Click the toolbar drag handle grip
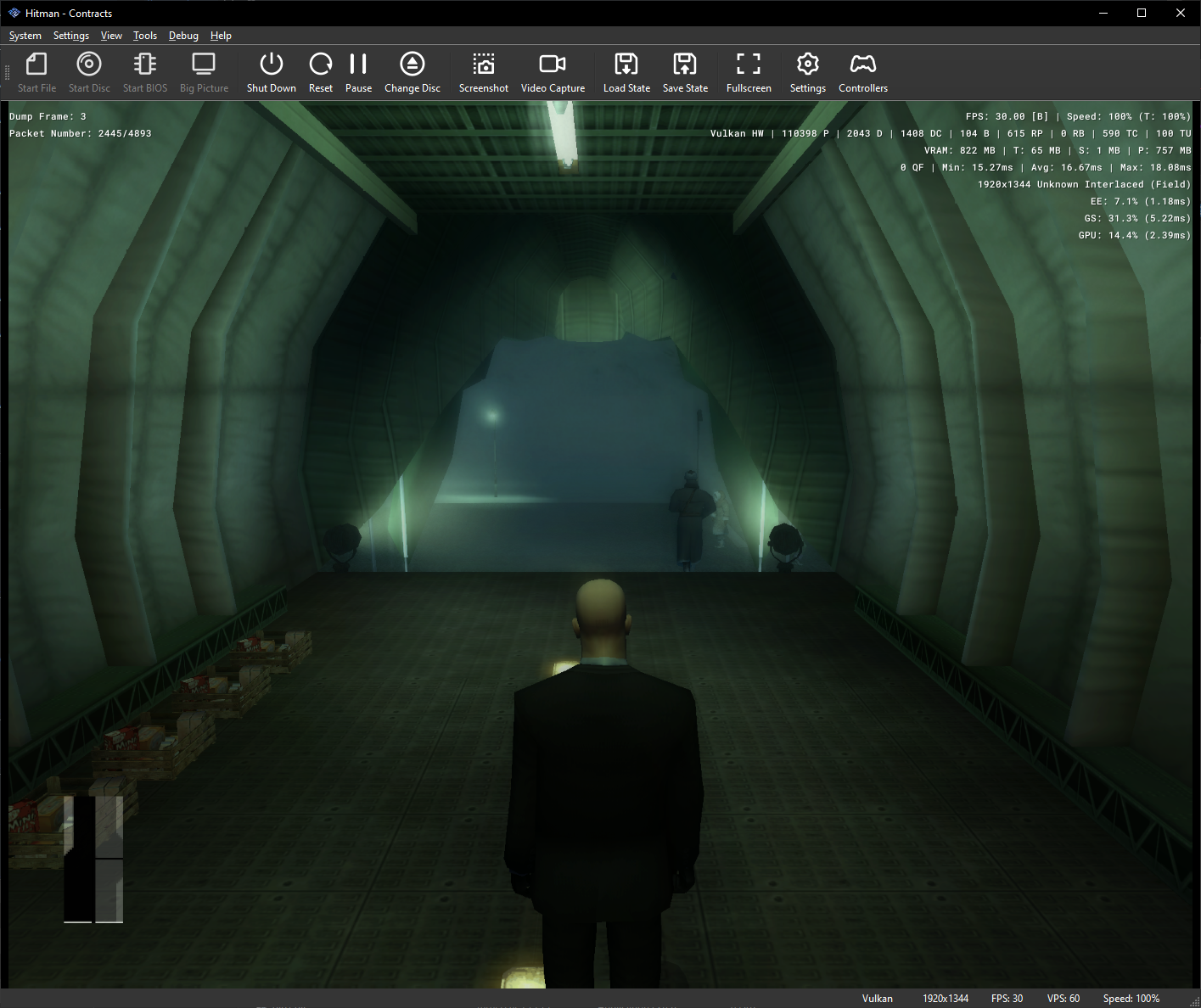 pyautogui.click(x=8, y=74)
